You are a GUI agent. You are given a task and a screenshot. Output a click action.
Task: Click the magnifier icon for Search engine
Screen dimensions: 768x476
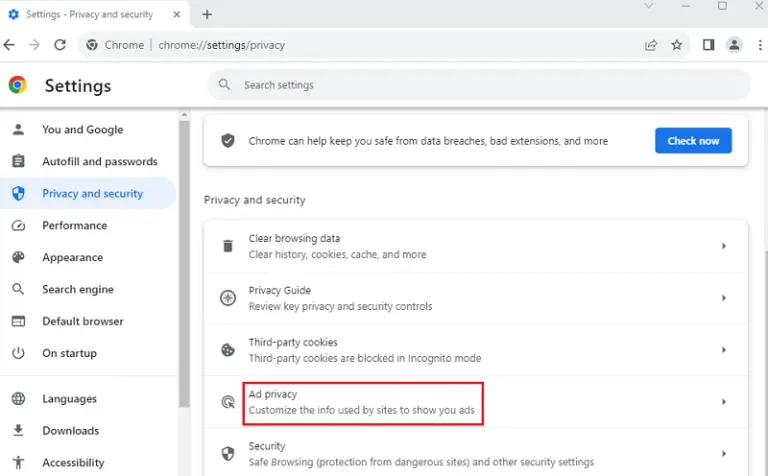[18, 289]
